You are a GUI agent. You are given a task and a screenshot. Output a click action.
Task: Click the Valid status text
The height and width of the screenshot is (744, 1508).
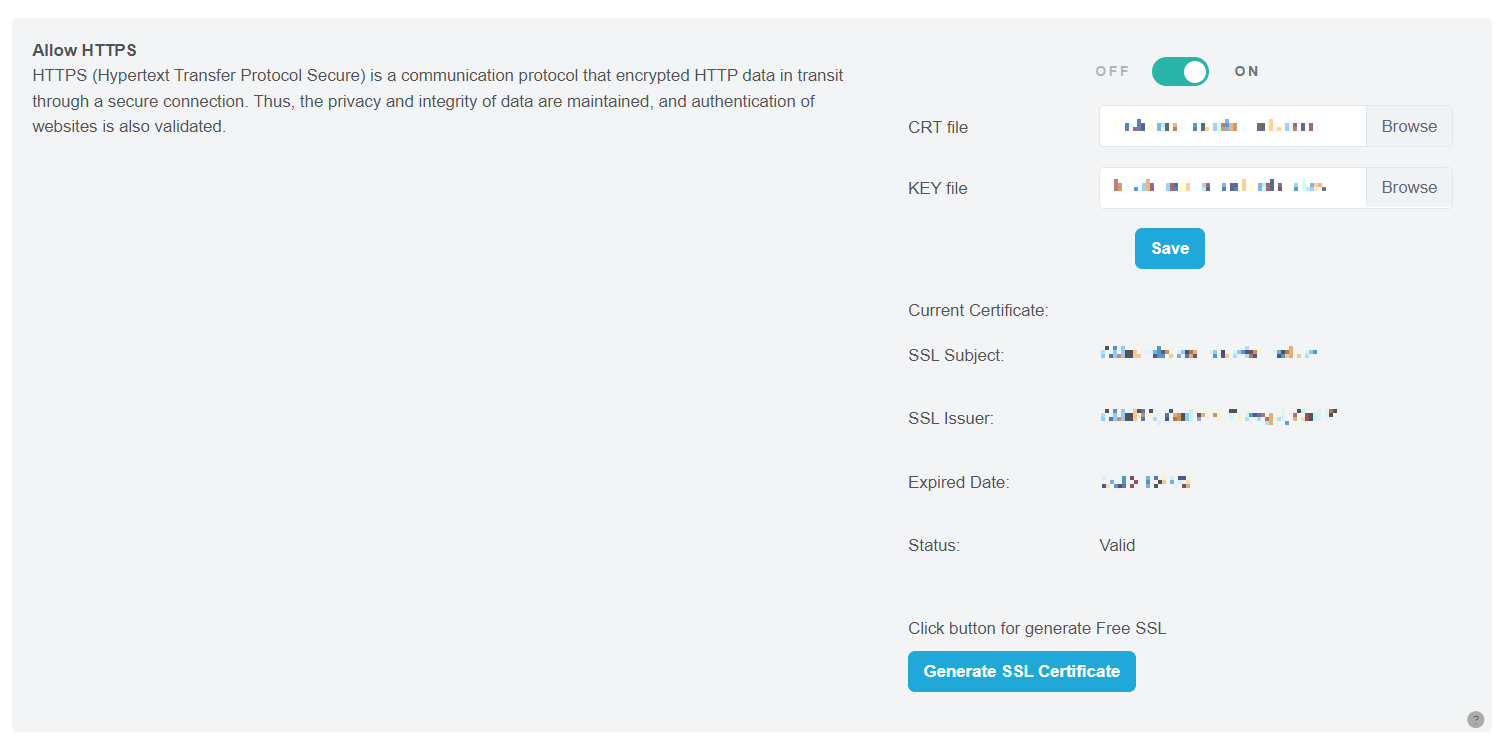click(1117, 546)
